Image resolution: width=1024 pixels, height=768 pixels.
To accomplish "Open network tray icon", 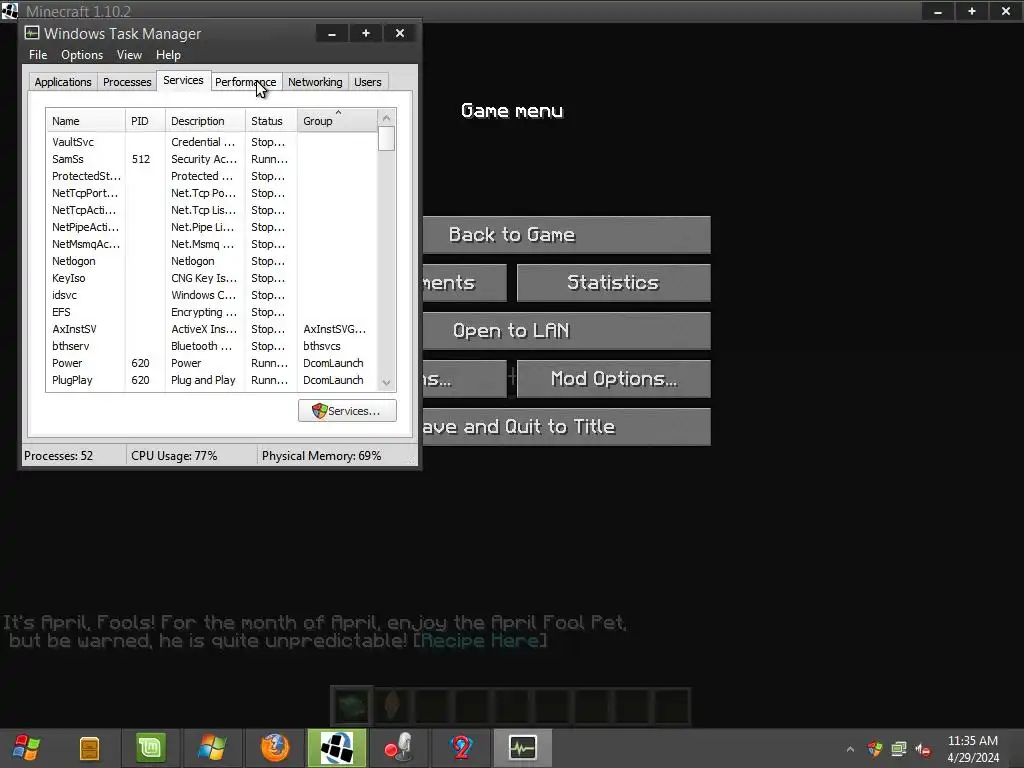I will point(899,748).
